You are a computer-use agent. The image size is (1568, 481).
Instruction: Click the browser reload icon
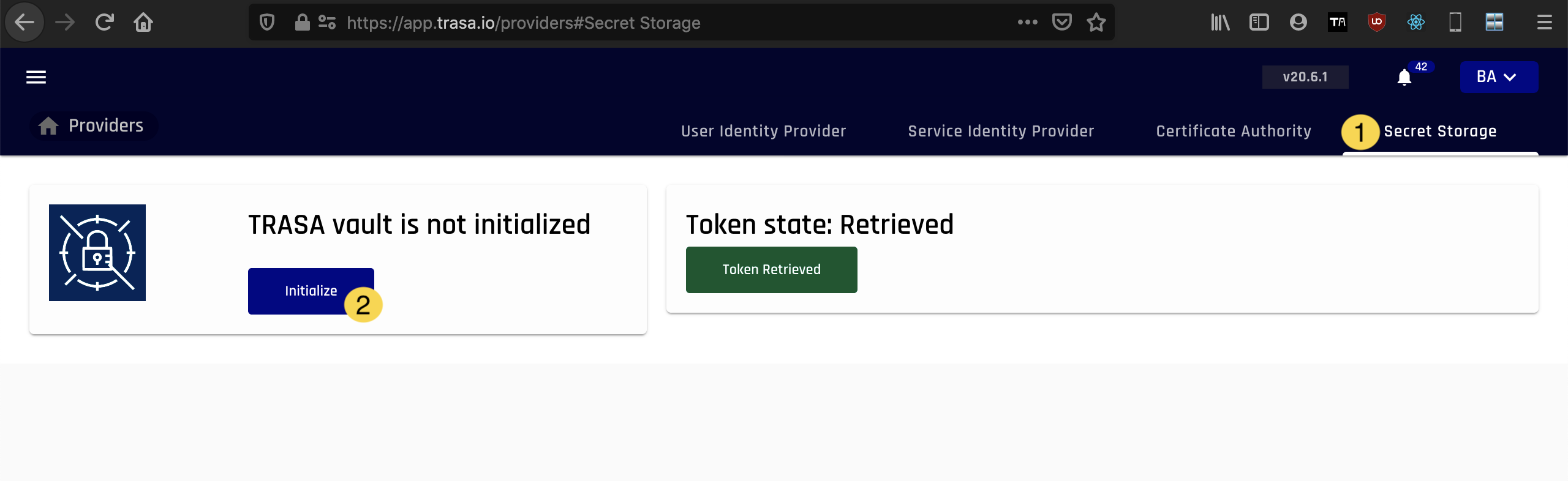coord(105,23)
